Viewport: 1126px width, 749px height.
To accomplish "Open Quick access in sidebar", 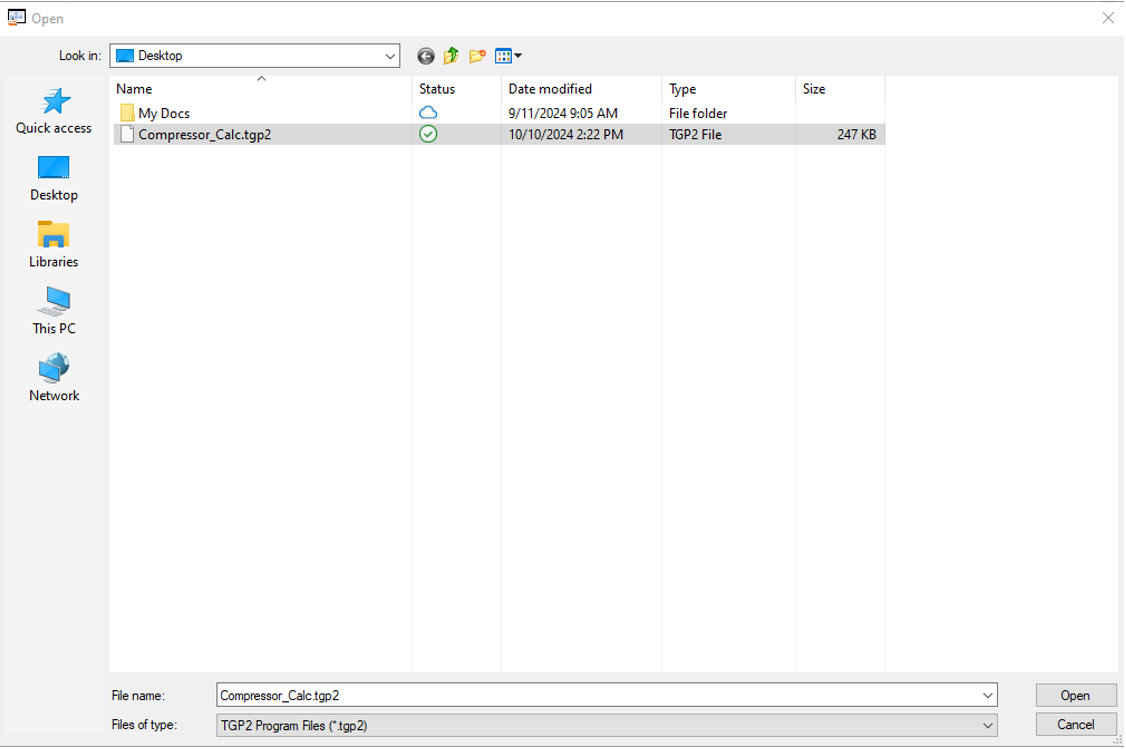I will coord(54,111).
